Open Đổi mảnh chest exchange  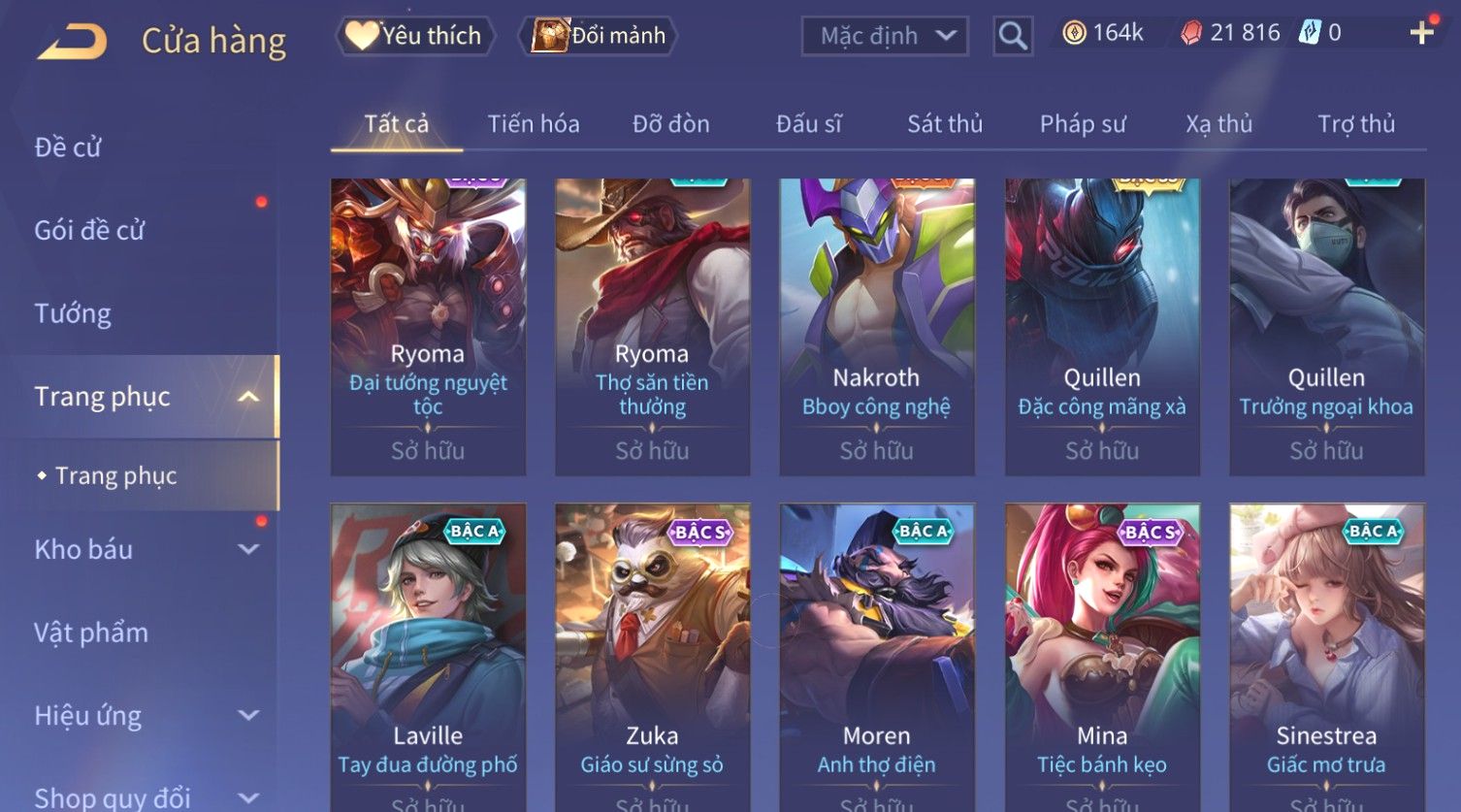(598, 36)
